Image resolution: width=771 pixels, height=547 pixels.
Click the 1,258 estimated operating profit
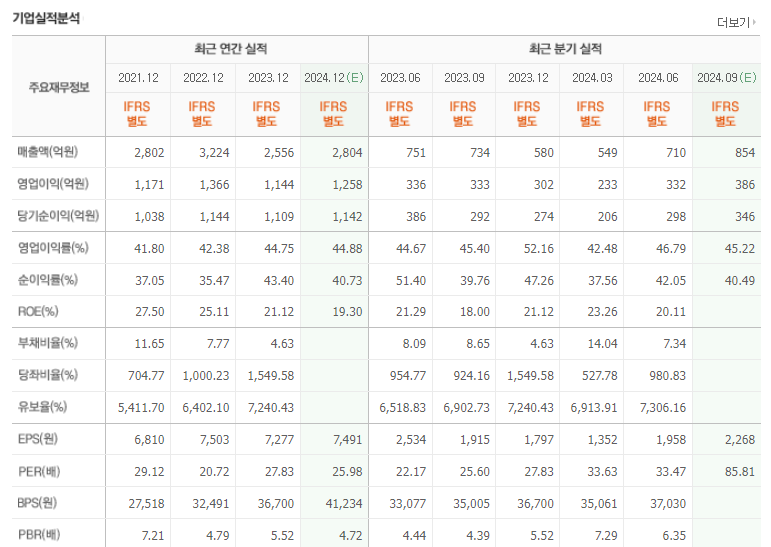[x=347, y=185]
